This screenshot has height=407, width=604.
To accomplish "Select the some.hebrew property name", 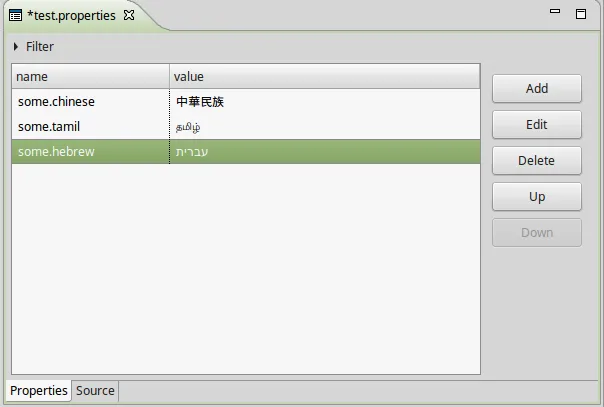I will tap(56, 151).
